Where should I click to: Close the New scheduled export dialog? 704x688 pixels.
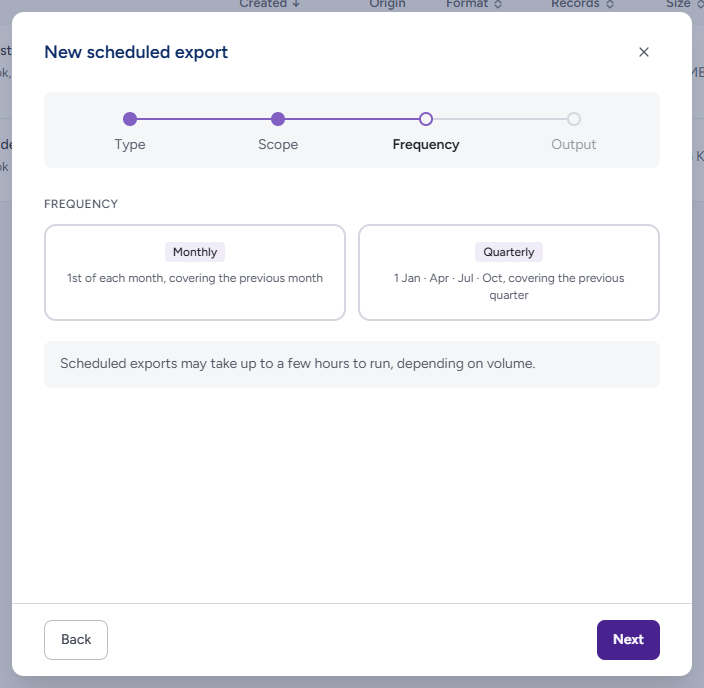click(x=643, y=52)
